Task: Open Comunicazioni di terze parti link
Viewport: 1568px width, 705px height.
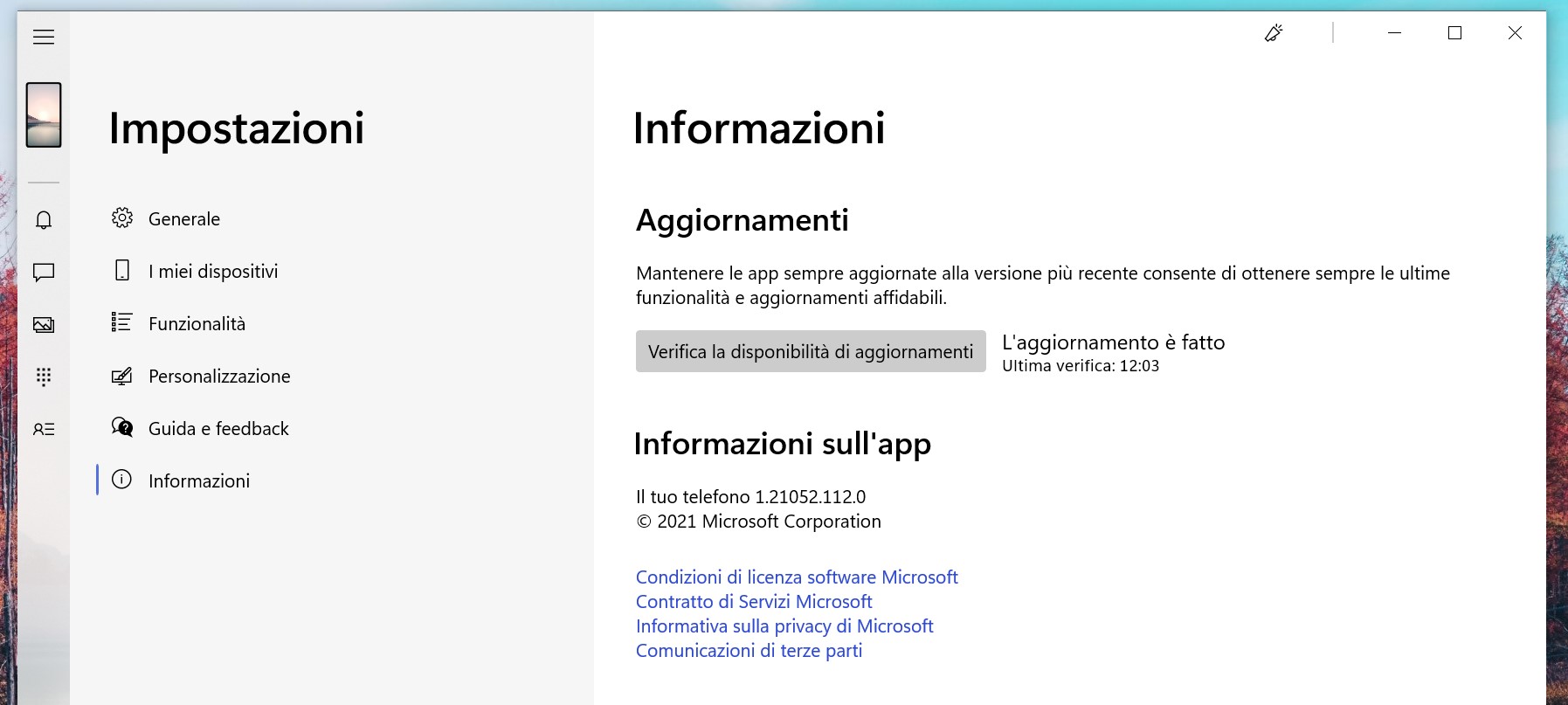Action: click(749, 651)
